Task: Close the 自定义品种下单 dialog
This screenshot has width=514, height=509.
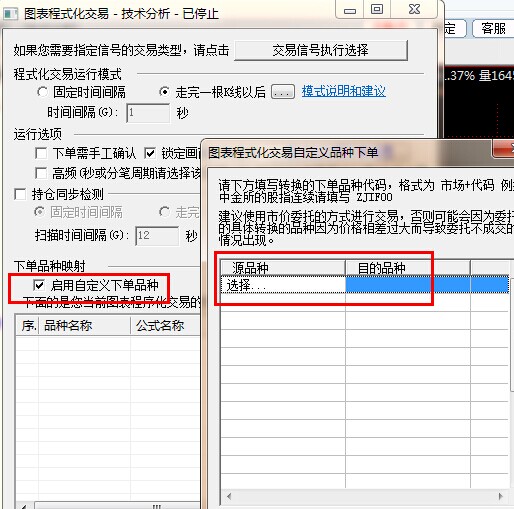Action: [x=504, y=148]
